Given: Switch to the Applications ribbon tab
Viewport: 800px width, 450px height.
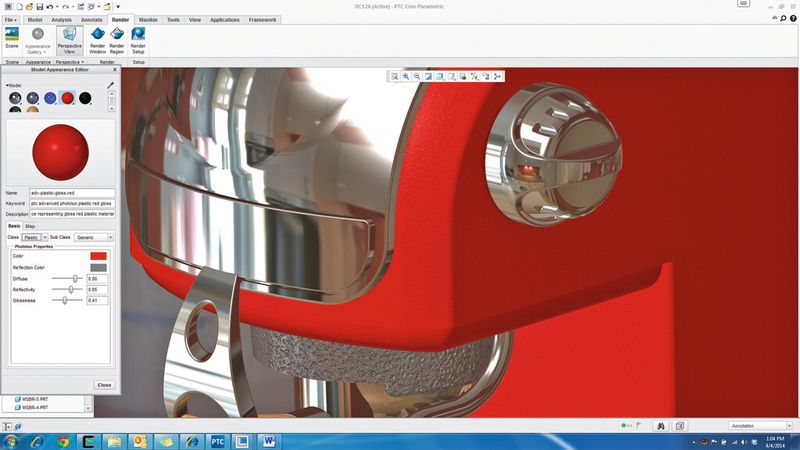Looking at the screenshot, I should [x=224, y=20].
